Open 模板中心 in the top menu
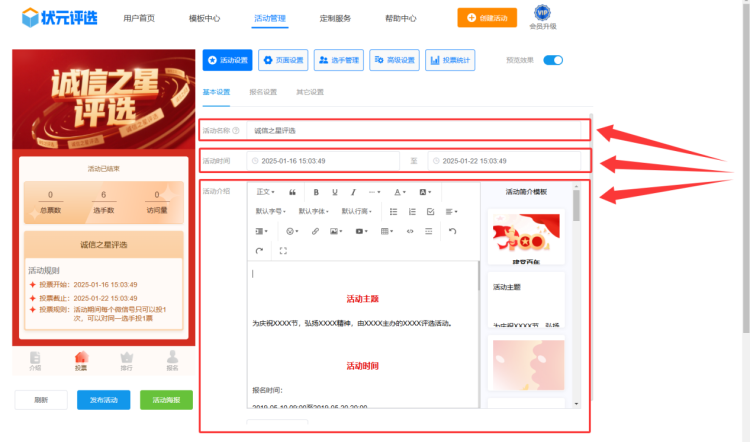 204,18
